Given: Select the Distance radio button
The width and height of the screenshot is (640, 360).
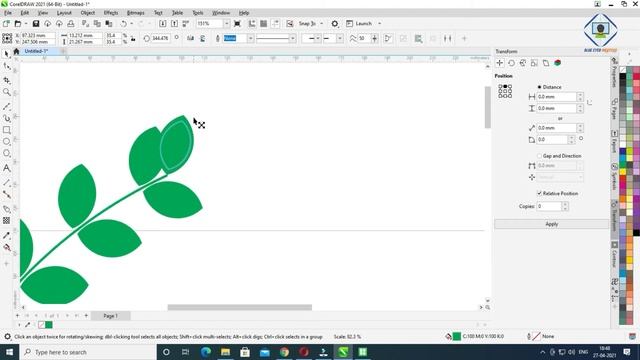Looking at the screenshot, I should point(539,87).
